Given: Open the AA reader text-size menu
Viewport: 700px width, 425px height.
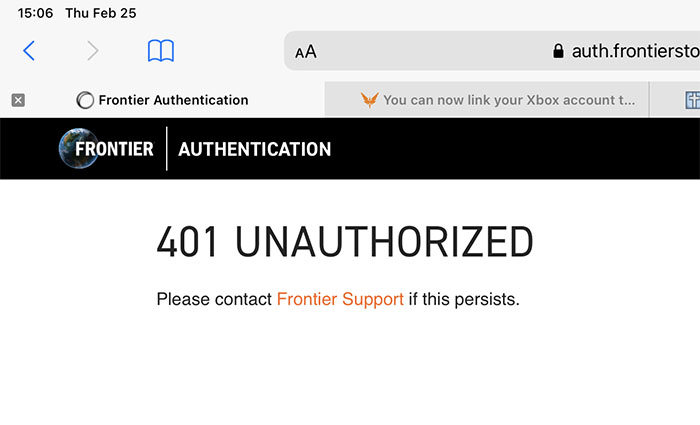Looking at the screenshot, I should pos(306,52).
